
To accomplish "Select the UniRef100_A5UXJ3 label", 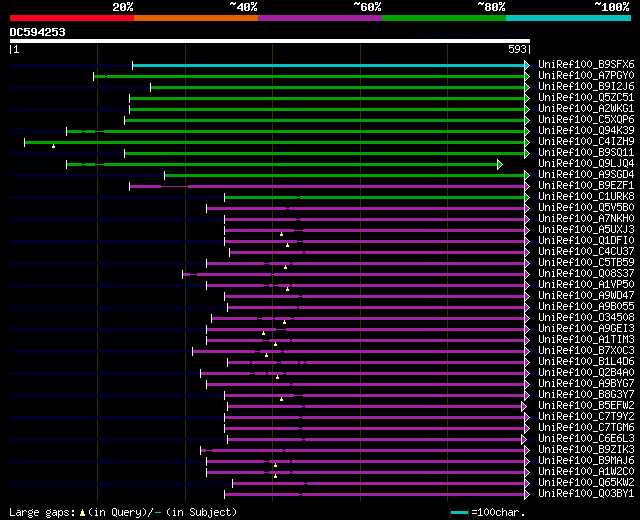I will [586, 230].
